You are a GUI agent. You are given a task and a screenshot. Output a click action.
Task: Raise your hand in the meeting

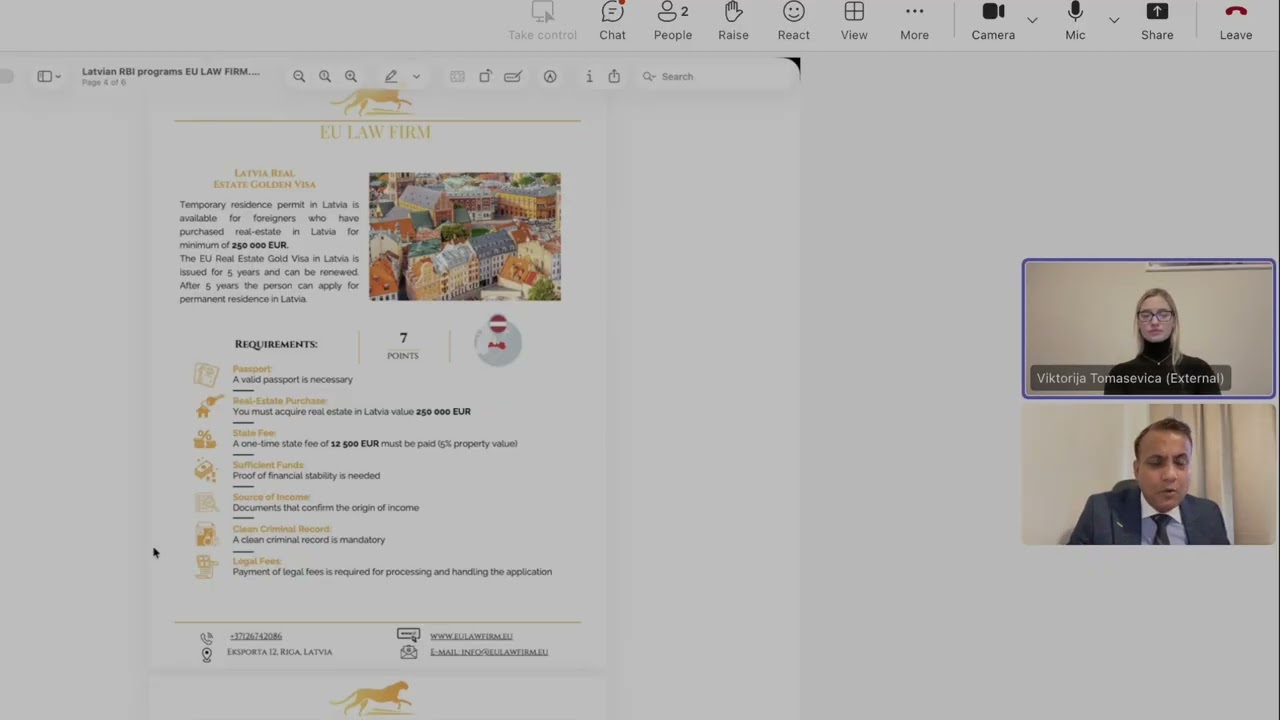pyautogui.click(x=733, y=22)
